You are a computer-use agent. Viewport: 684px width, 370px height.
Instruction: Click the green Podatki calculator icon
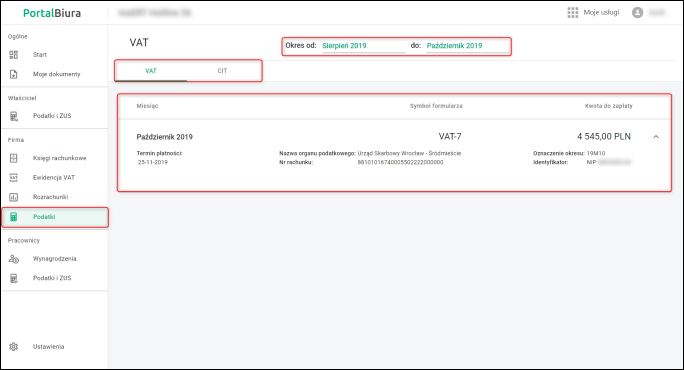[x=14, y=217]
